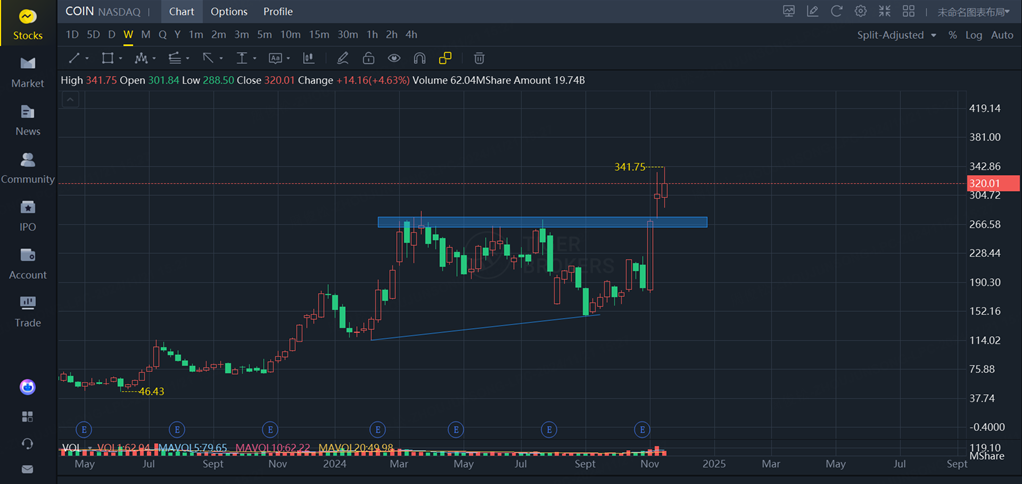Toggle the Log scale
Screen dimensions: 1022x484
(x=974, y=35)
